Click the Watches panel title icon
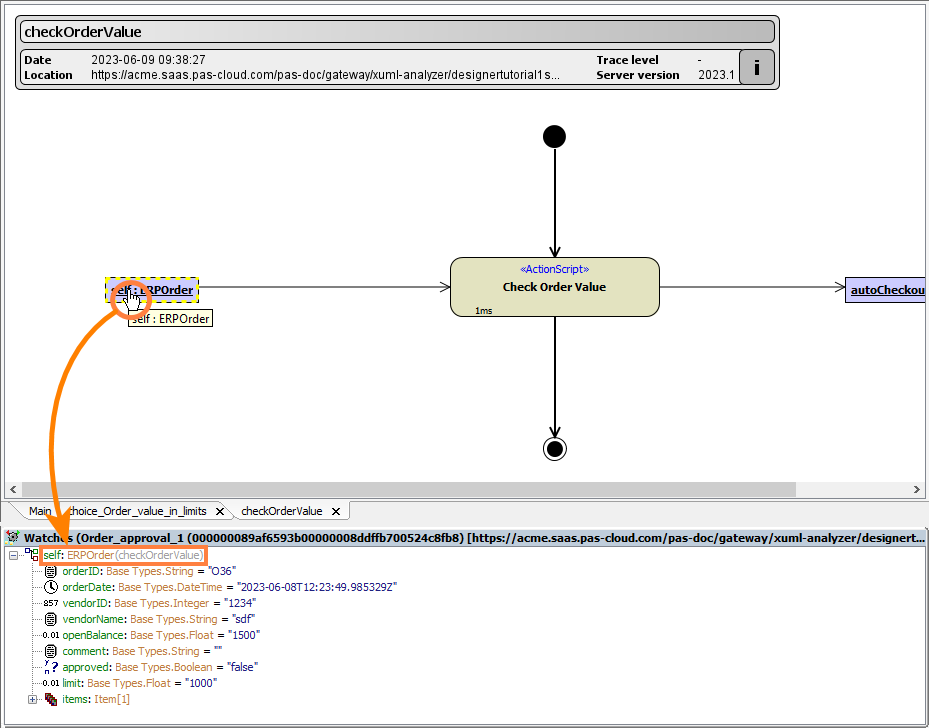Image resolution: width=929 pixels, height=728 pixels. tap(13, 538)
